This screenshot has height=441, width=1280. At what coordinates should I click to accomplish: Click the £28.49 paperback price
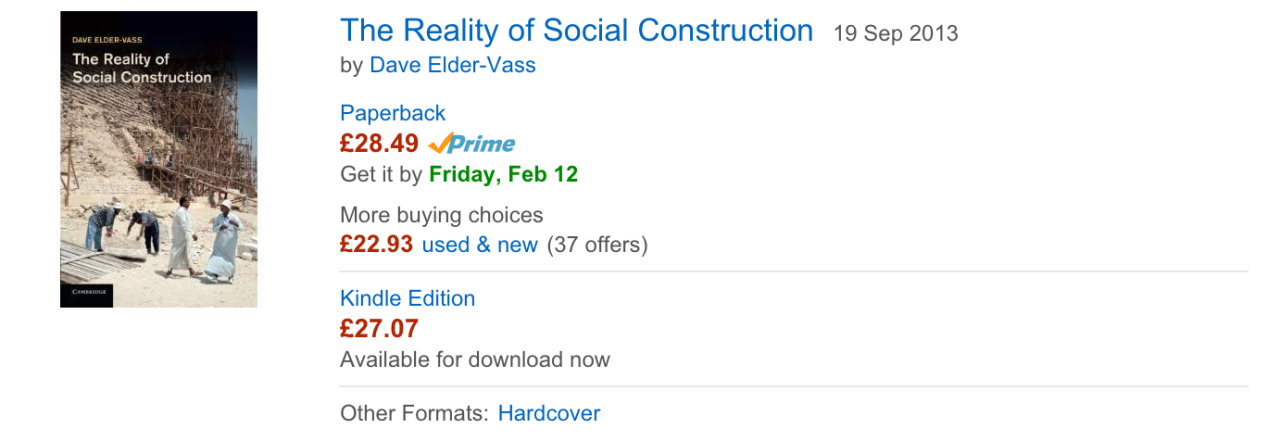(379, 143)
